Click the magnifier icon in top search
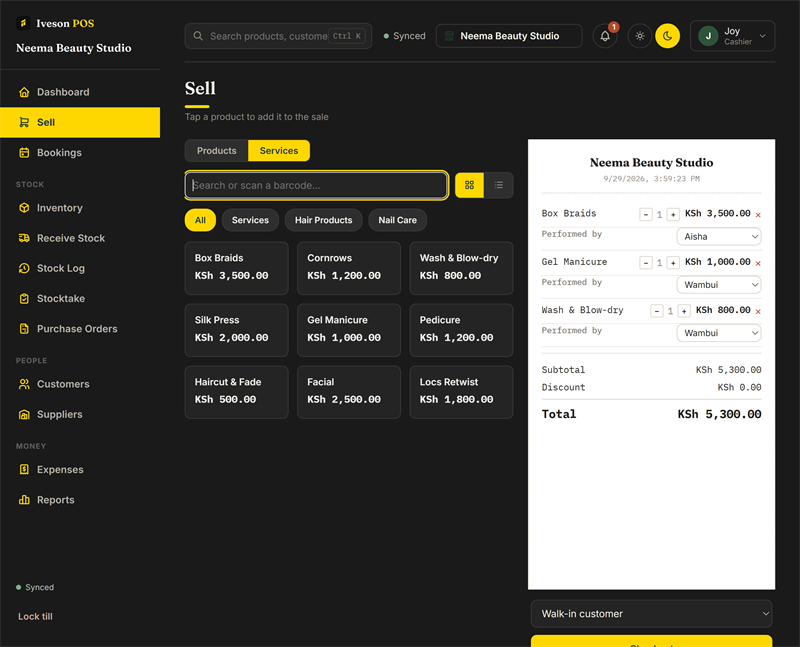The image size is (800, 647). [x=198, y=36]
